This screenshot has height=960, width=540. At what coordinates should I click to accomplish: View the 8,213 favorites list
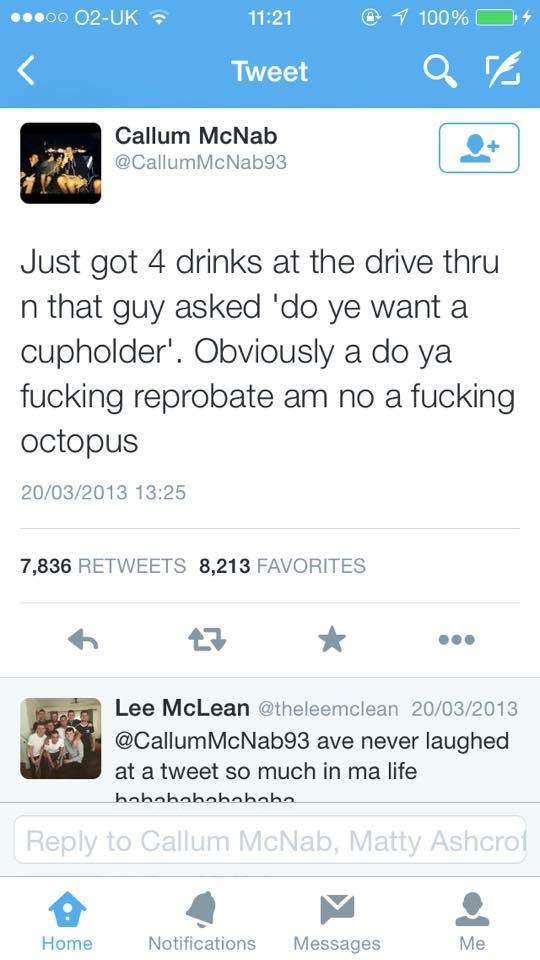tap(282, 566)
